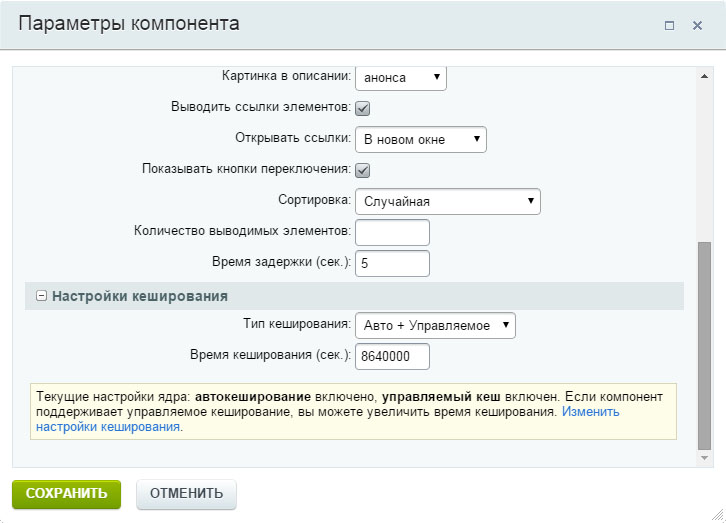
Task: Open the Открывать ссылки dropdown
Action: coord(420,139)
